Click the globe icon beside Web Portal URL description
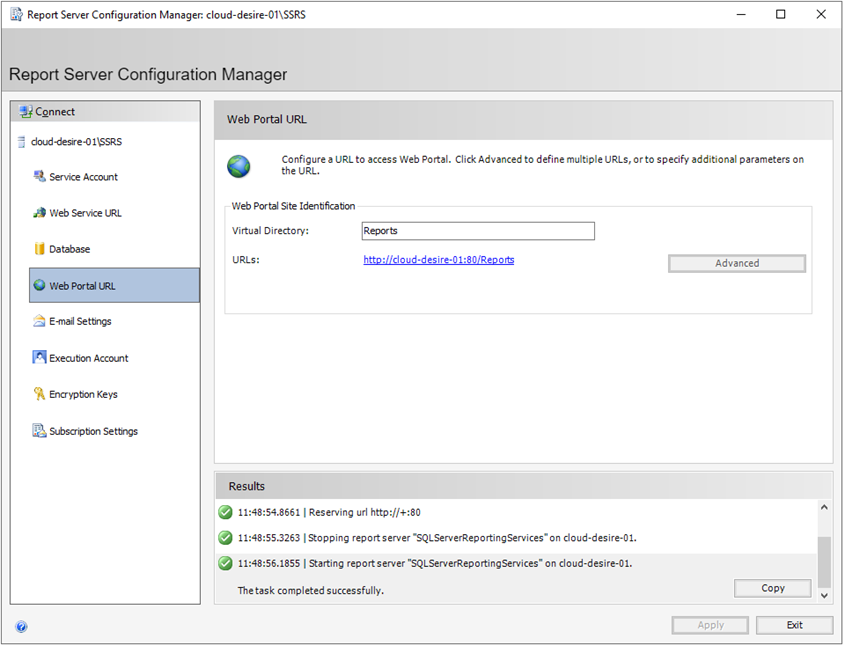The image size is (845, 646). 238,165
